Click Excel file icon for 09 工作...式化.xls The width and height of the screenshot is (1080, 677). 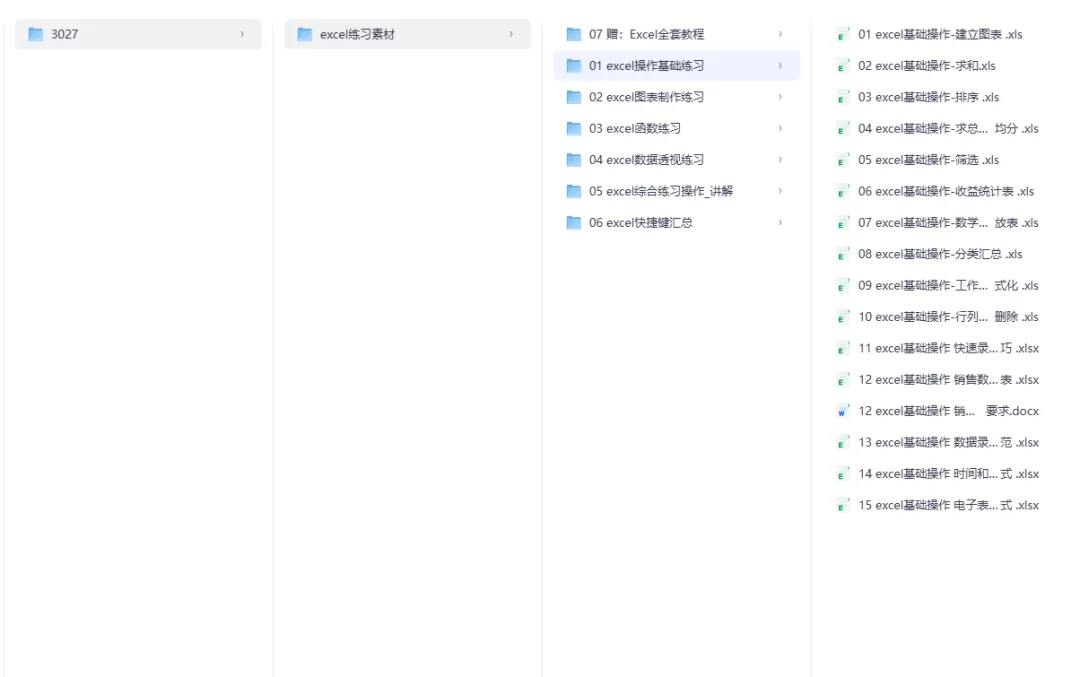tap(843, 285)
